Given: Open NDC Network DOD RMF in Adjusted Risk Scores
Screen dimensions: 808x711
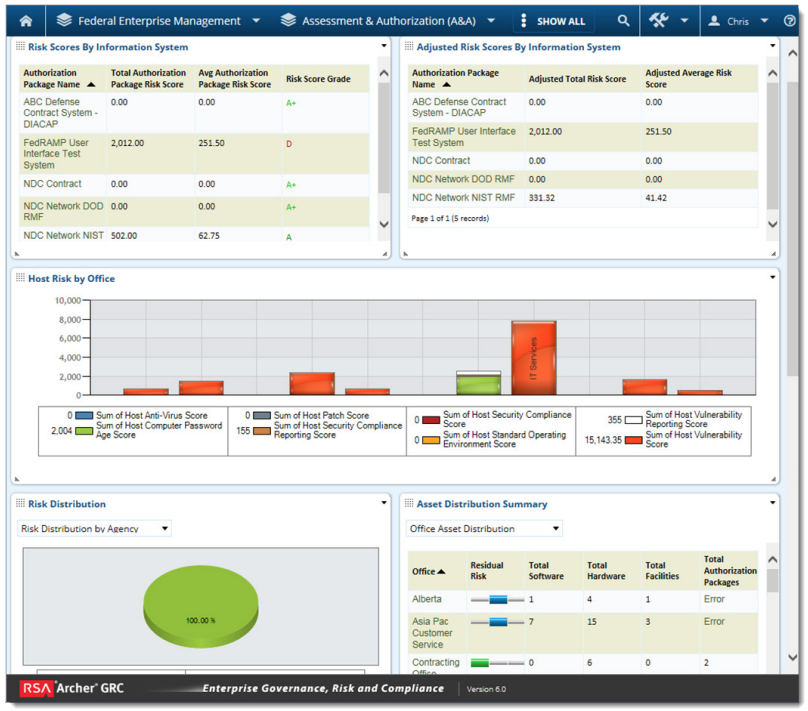Looking at the screenshot, I should click(463, 179).
